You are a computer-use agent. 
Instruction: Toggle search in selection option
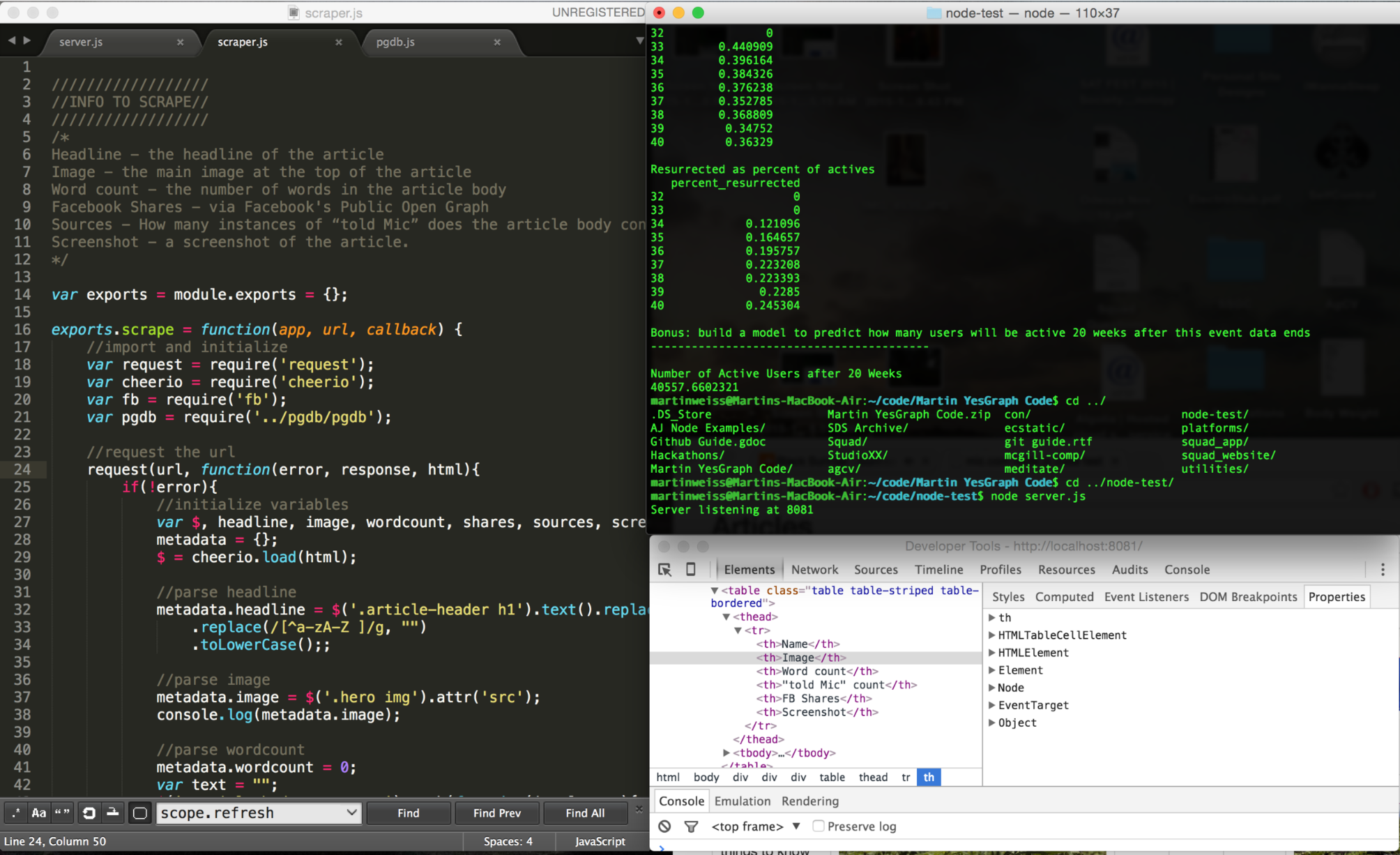[112, 812]
